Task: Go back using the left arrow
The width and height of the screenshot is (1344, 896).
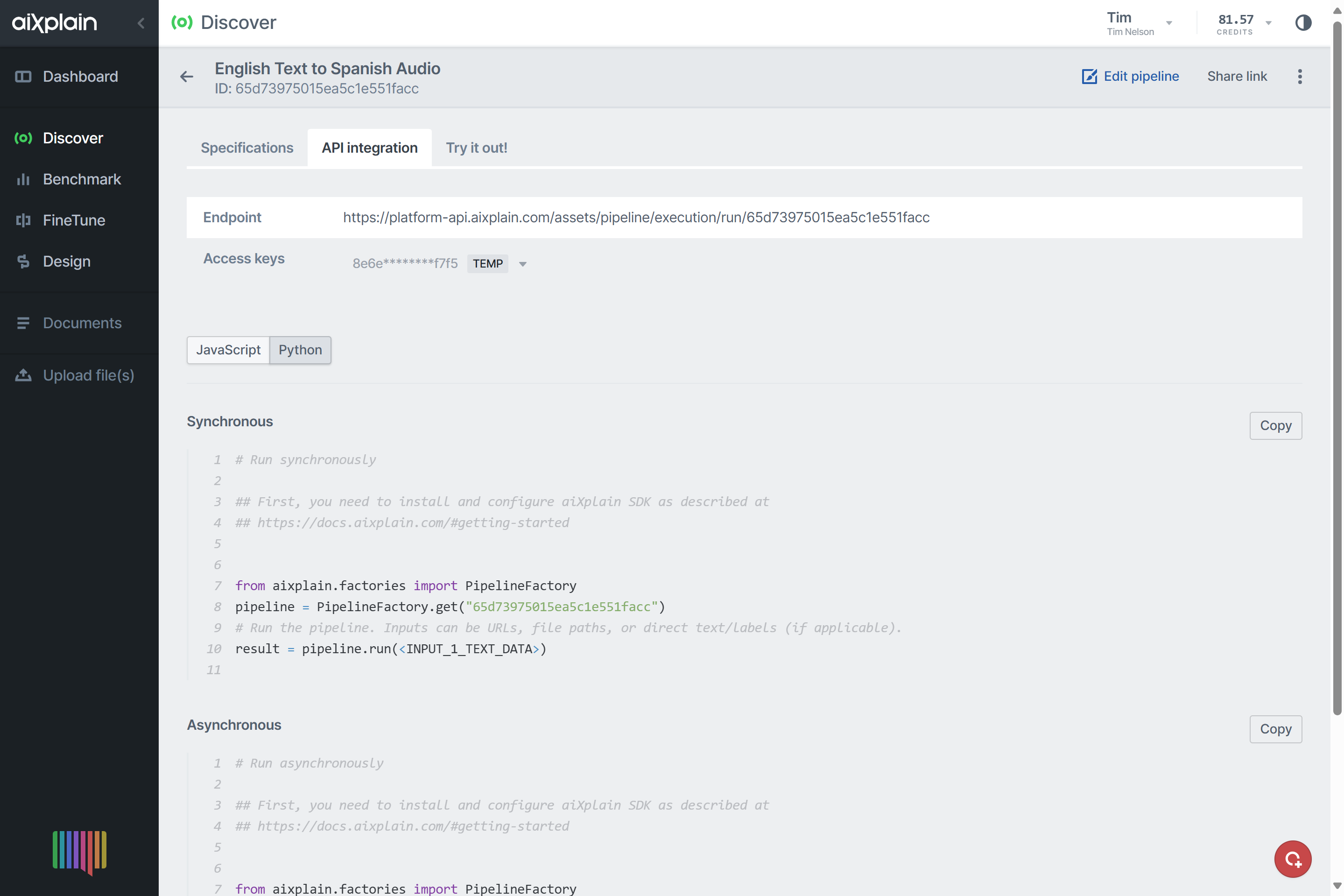Action: coord(186,77)
